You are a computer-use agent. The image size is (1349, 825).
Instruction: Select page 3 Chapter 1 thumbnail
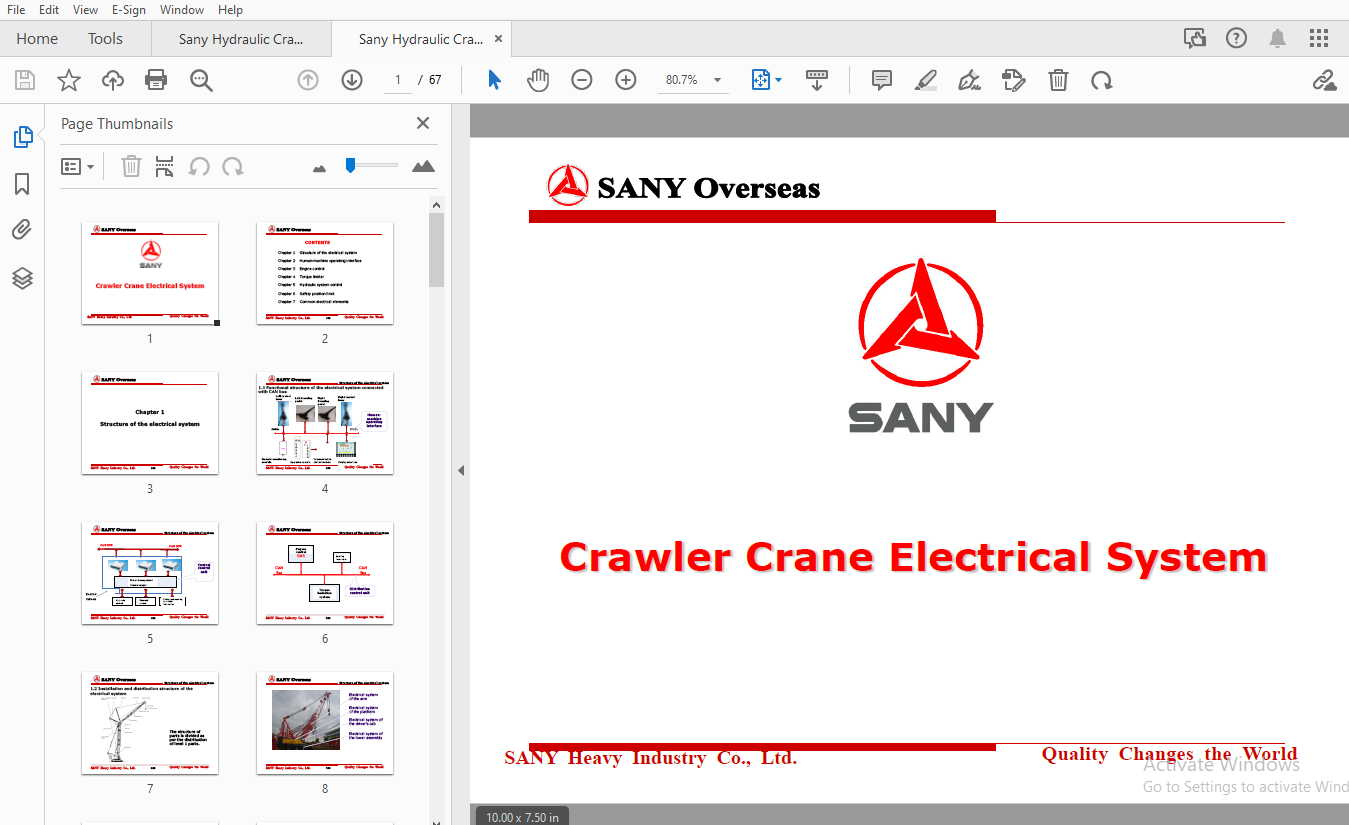tap(150, 423)
